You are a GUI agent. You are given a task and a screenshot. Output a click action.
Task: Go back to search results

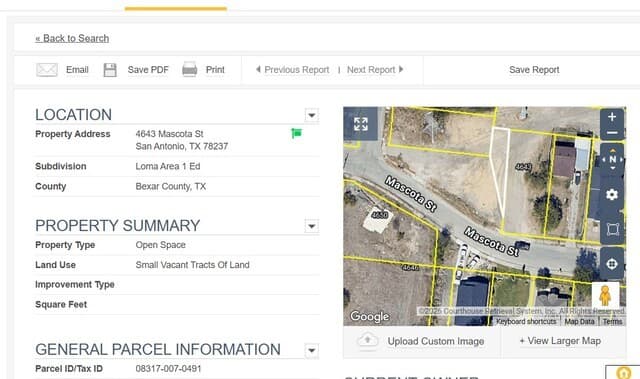tap(72, 38)
